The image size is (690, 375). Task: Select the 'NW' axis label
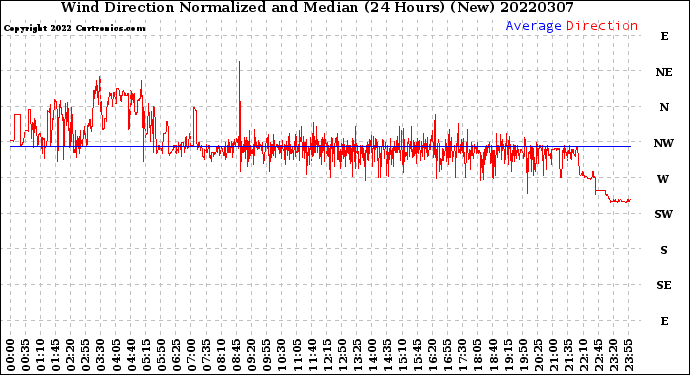coord(664,143)
